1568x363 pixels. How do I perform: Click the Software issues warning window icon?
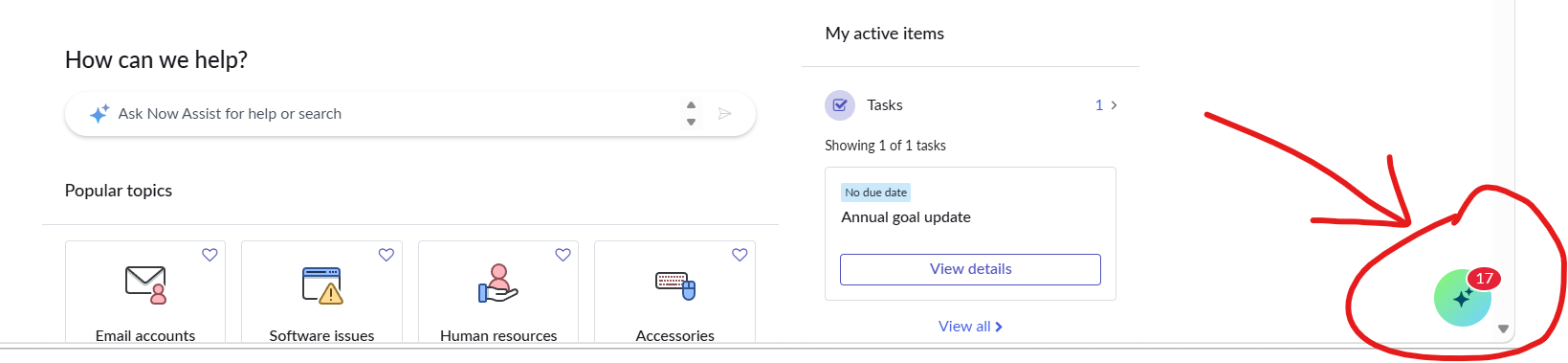(x=322, y=284)
